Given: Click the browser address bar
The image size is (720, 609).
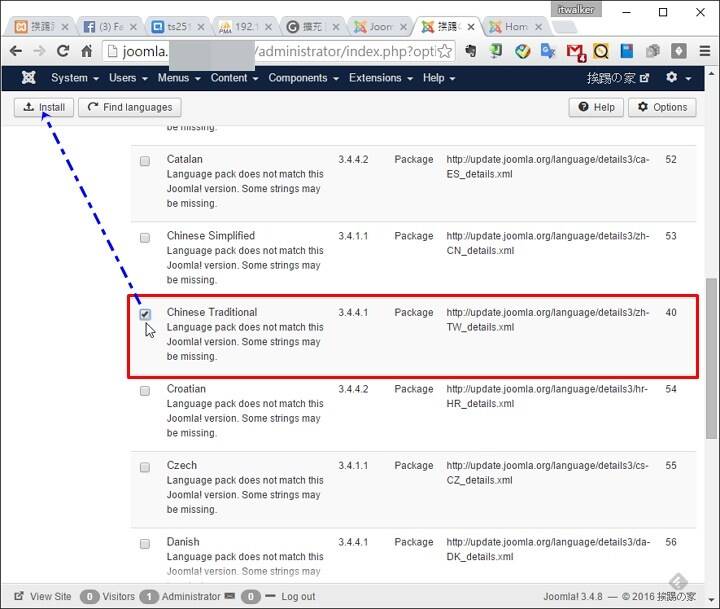Looking at the screenshot, I should point(278,51).
